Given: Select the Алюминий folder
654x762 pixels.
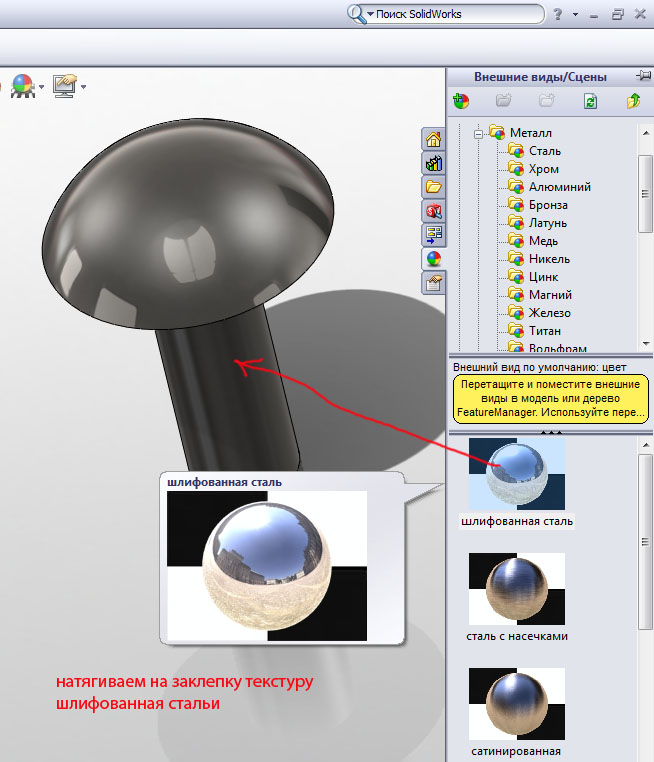Looking at the screenshot, I should (x=559, y=187).
